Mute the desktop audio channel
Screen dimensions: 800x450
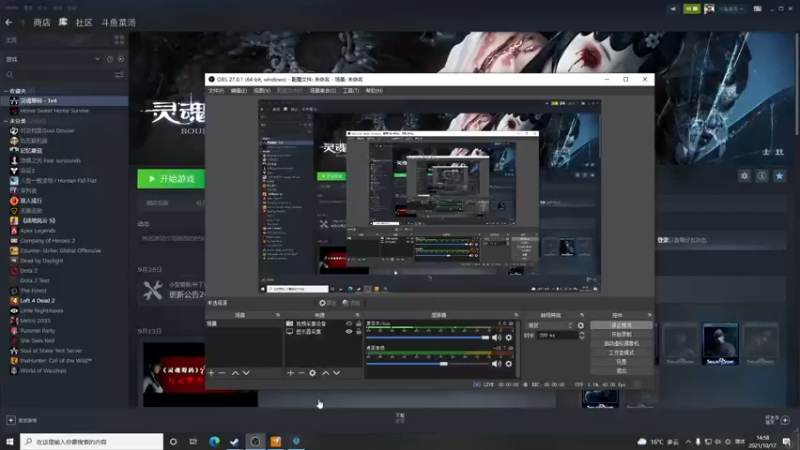tap(496, 364)
